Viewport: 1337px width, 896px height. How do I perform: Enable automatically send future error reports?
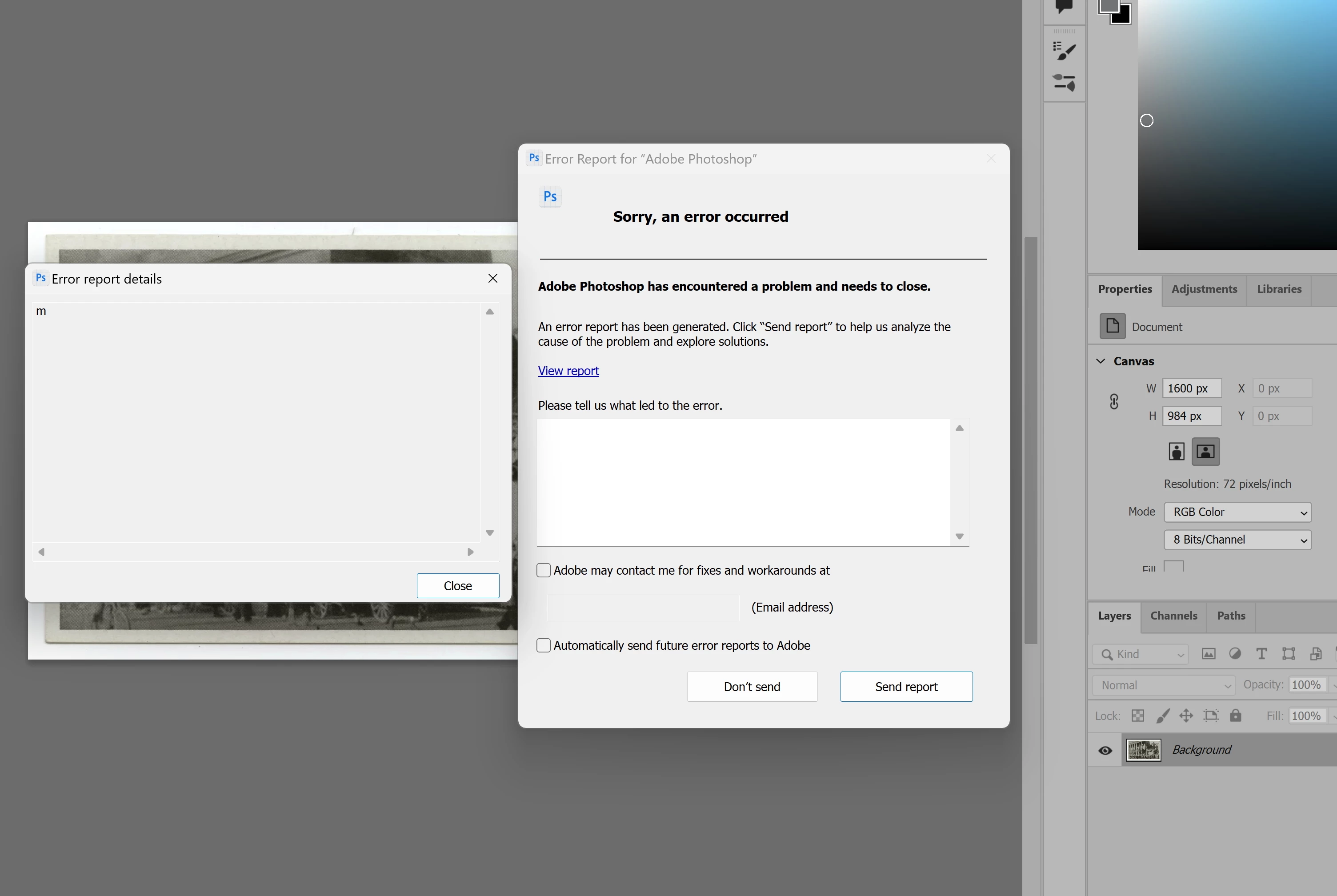tap(543, 645)
